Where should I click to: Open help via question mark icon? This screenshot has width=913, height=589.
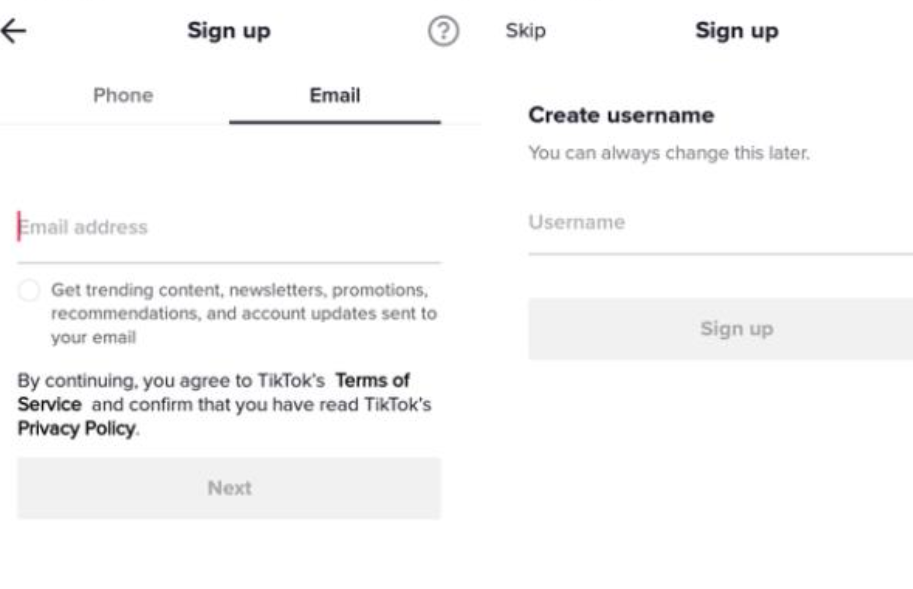443,32
